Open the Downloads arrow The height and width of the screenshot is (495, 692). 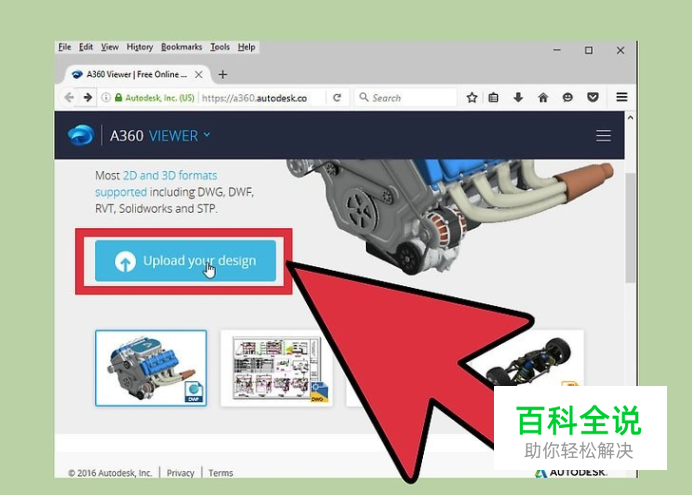519,98
